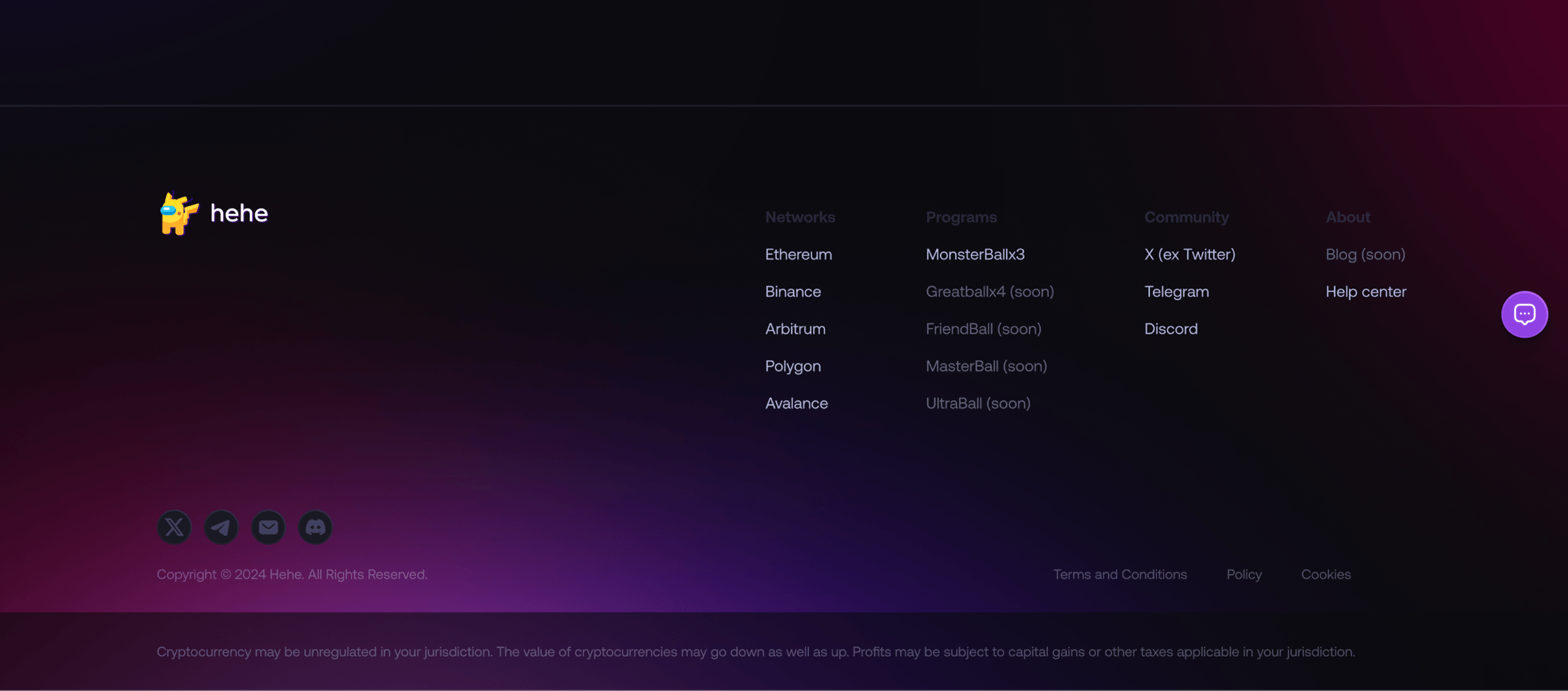Image resolution: width=1568 pixels, height=691 pixels.
Task: Open the Binance network link
Action: pyautogui.click(x=793, y=291)
